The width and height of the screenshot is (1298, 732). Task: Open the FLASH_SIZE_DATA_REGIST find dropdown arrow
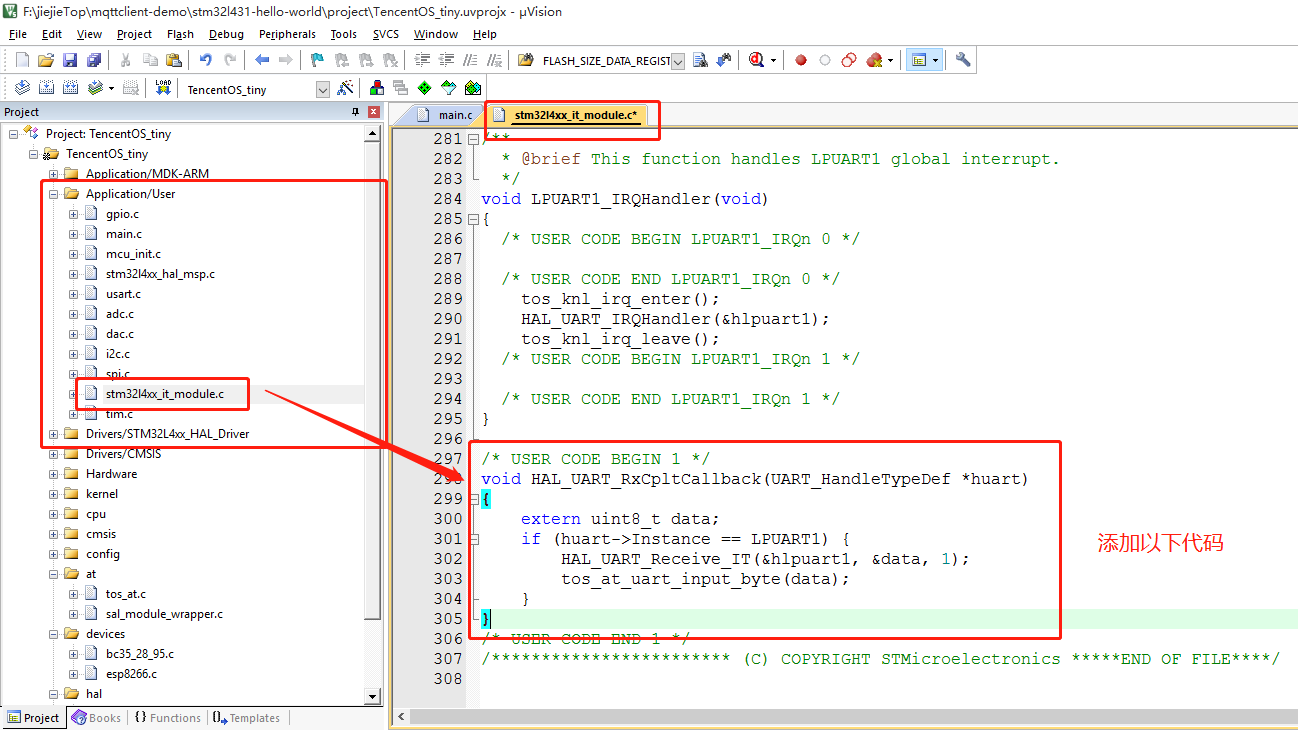coord(678,61)
